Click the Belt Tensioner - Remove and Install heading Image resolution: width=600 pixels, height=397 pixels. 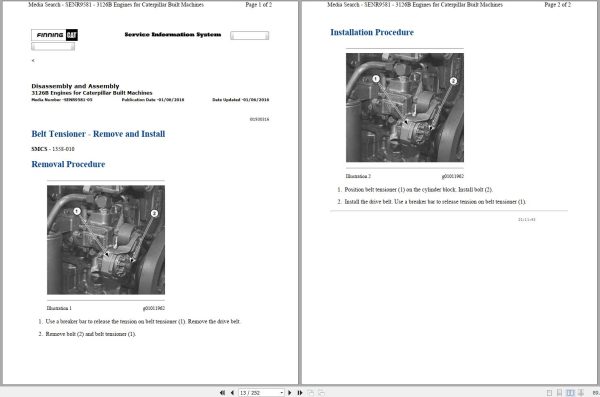[x=98, y=134]
